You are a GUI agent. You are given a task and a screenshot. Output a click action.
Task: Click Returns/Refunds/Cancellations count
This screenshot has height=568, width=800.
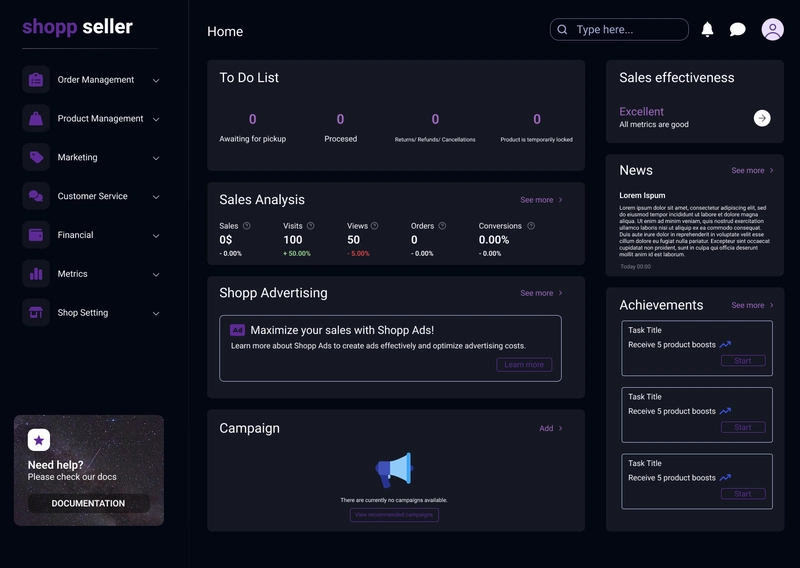[435, 119]
